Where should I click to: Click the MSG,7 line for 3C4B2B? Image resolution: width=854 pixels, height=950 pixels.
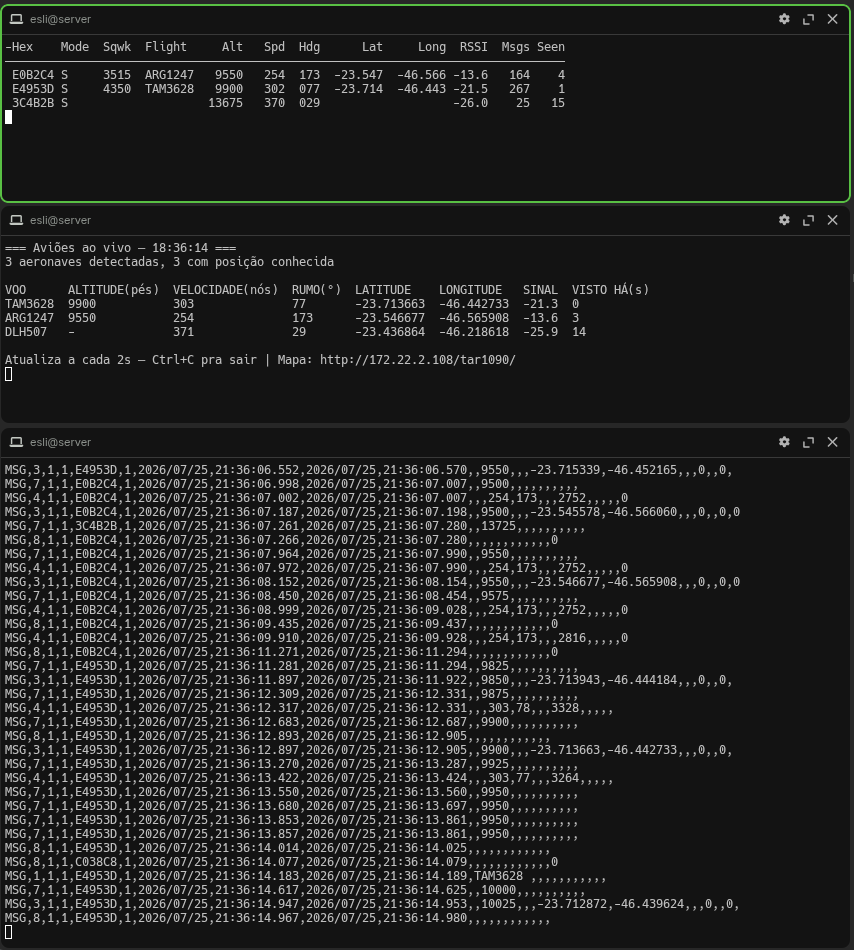point(295,526)
